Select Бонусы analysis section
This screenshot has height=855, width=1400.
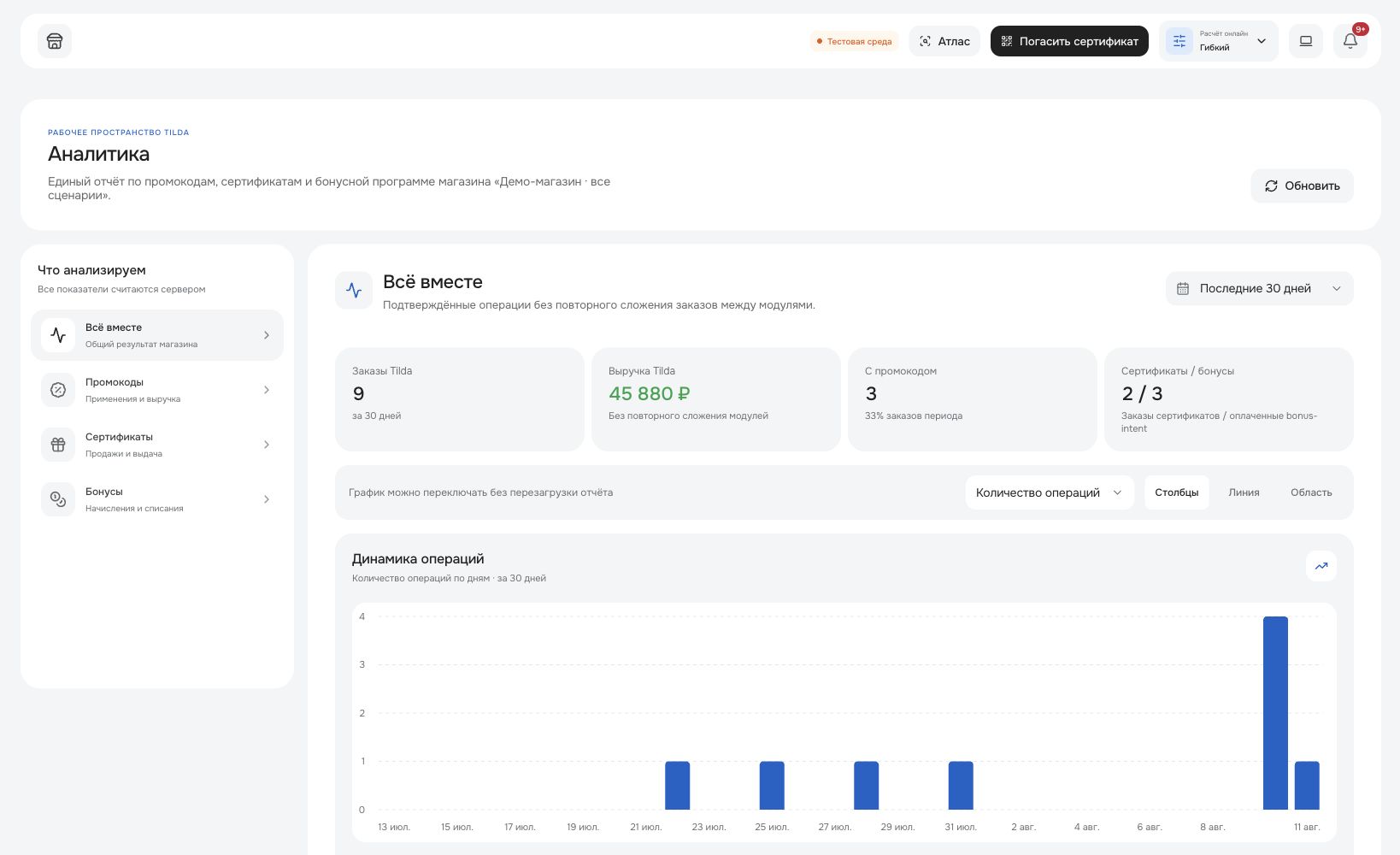tap(157, 499)
